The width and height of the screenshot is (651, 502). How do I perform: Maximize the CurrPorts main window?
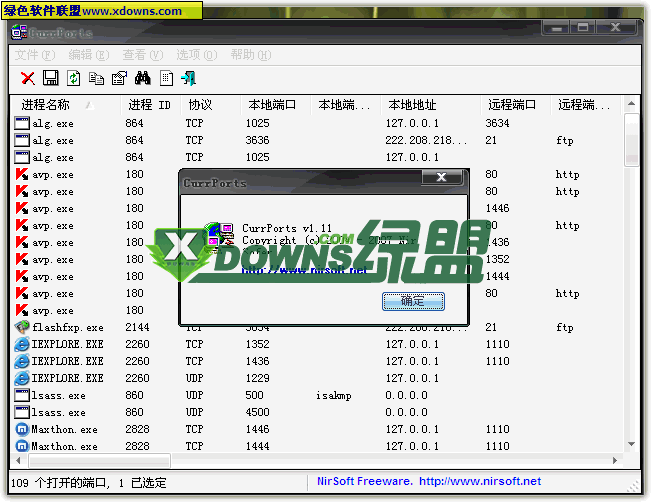click(x=583, y=28)
